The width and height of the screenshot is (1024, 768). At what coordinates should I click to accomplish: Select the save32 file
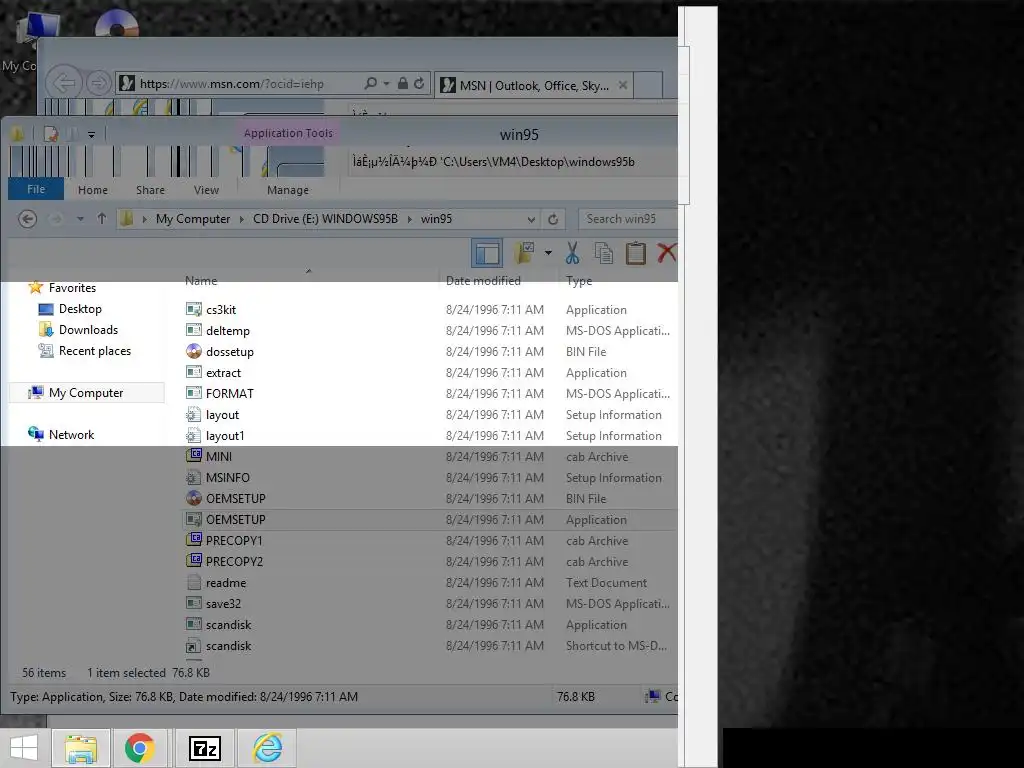tap(223, 604)
